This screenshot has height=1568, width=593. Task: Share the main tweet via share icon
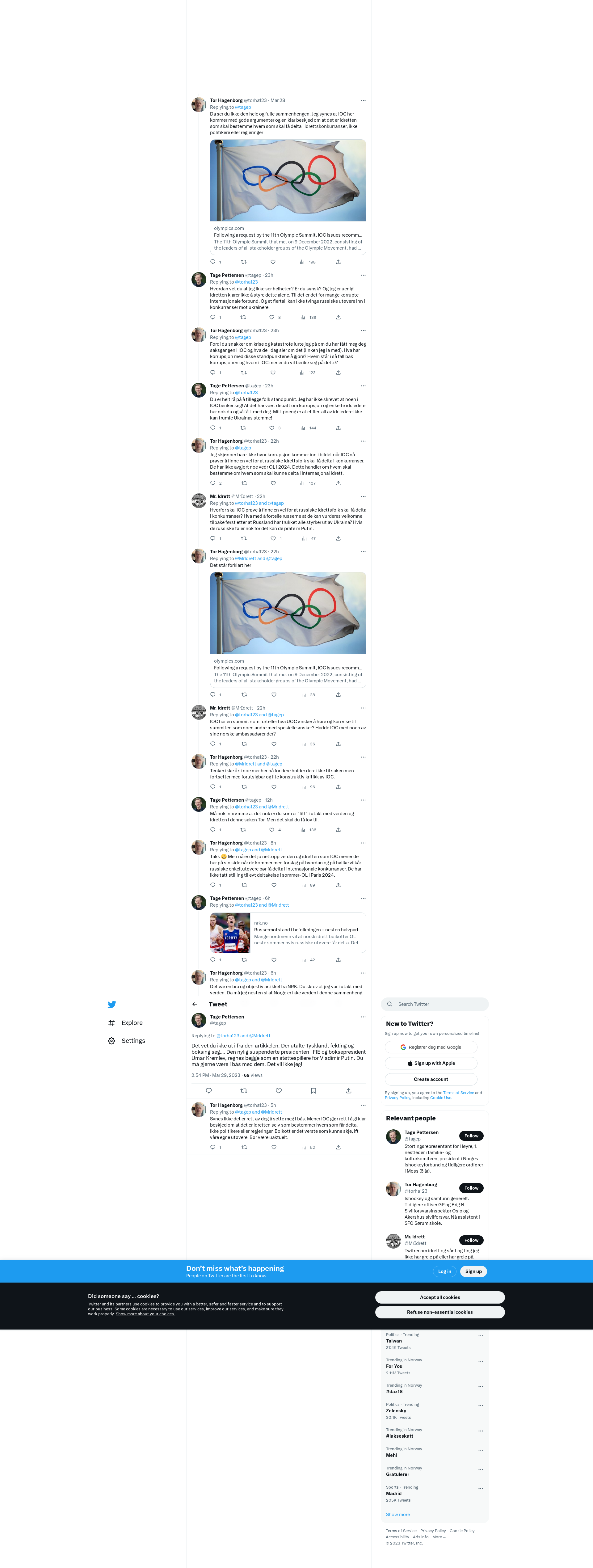click(348, 1091)
